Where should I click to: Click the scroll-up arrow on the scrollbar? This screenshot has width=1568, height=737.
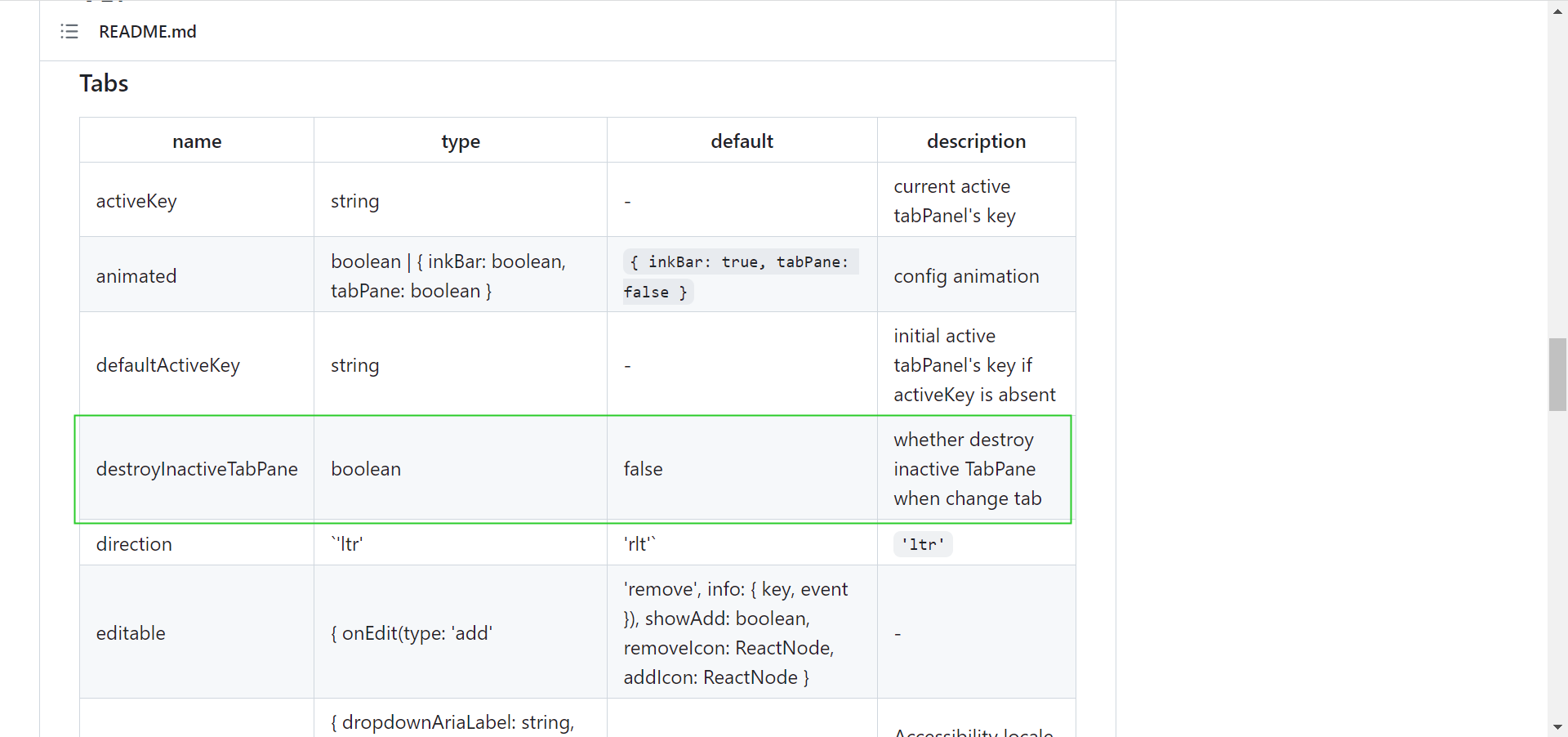(1557, 11)
